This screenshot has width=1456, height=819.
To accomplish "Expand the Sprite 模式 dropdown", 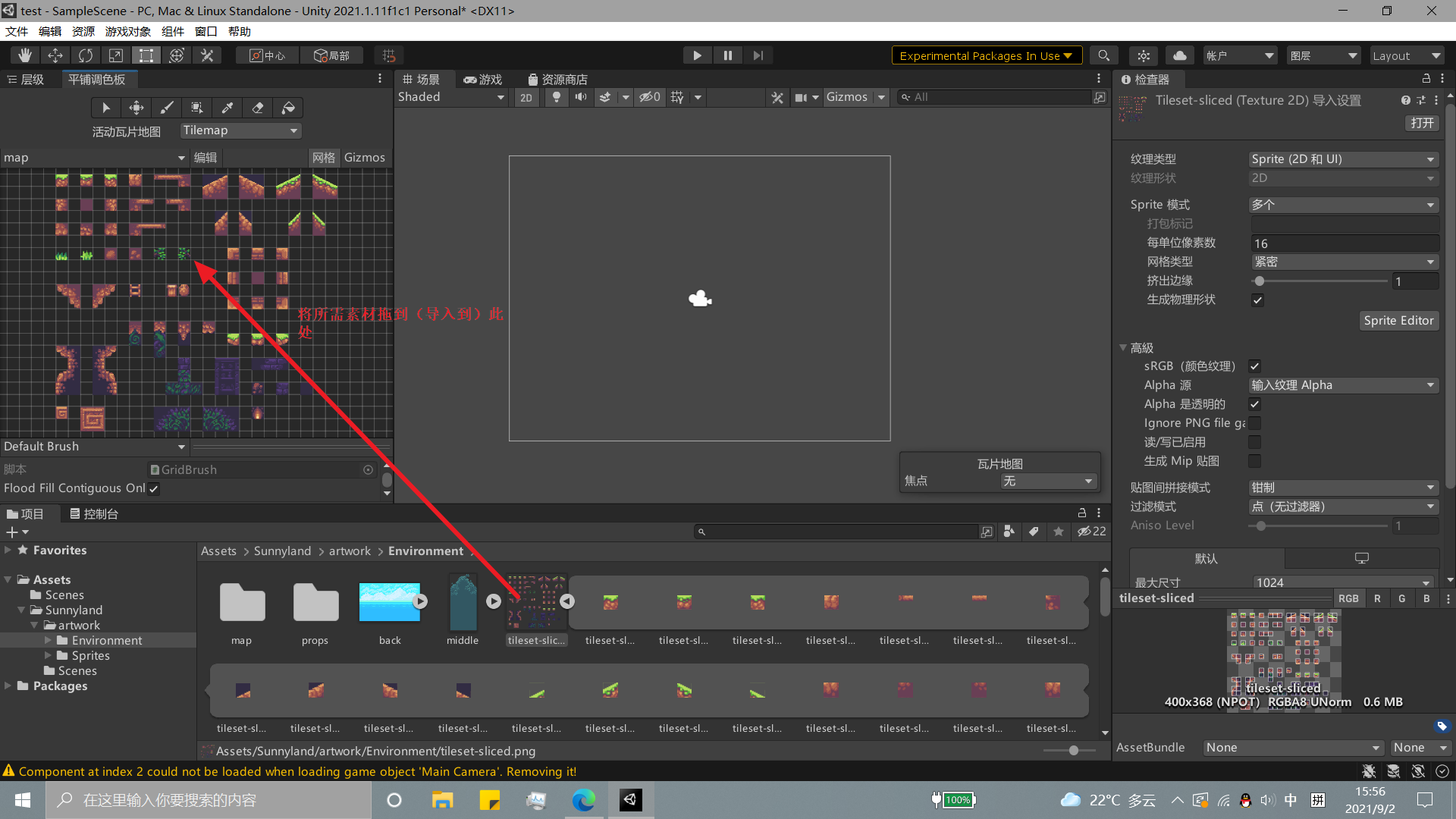I will [1341, 204].
